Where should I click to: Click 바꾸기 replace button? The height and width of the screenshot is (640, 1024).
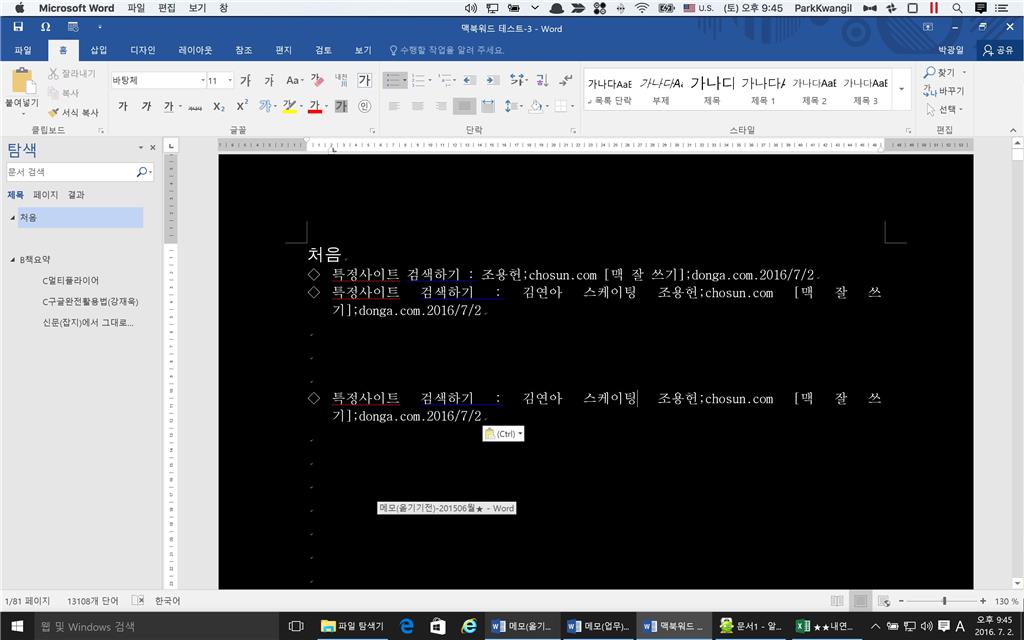943,91
